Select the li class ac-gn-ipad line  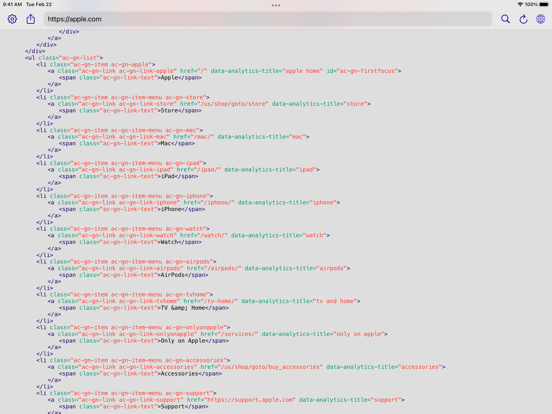(x=121, y=163)
